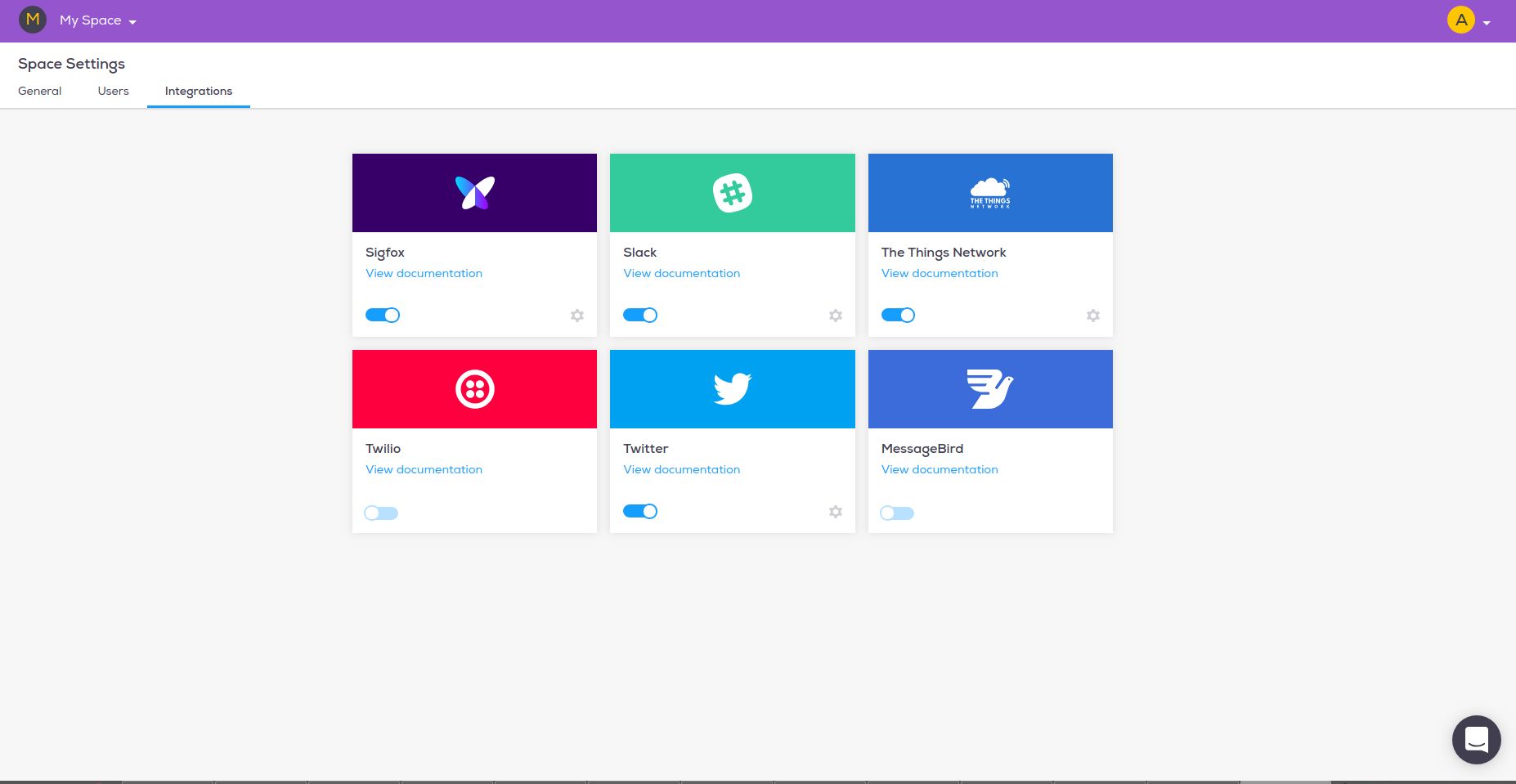Click the Twitter card title
This screenshot has width=1516, height=784.
646,449
